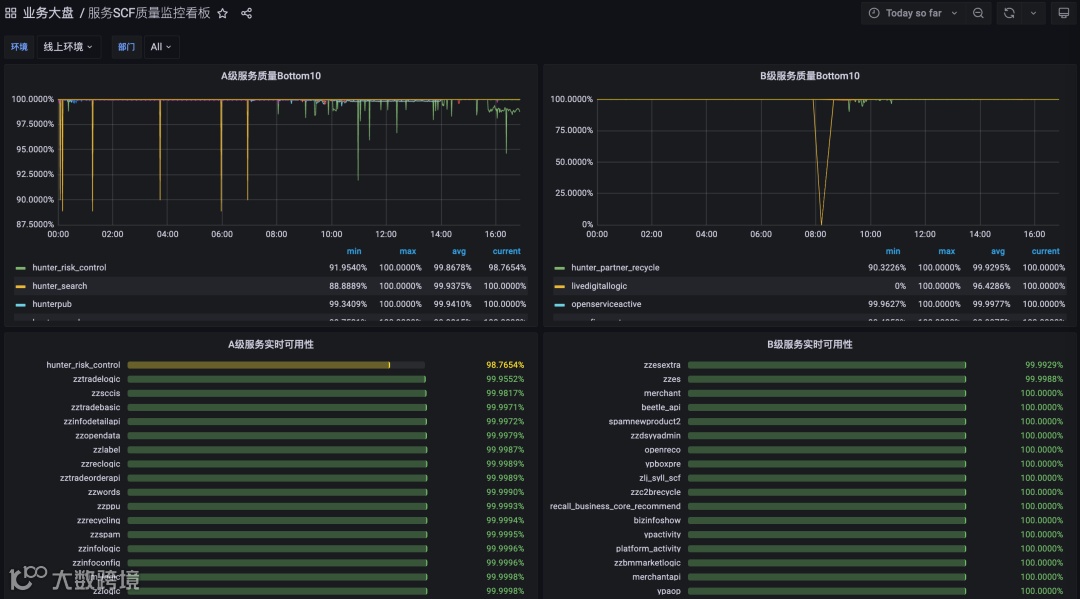The height and width of the screenshot is (599, 1080).
Task: Sort B级 legend by min column
Action: [893, 251]
